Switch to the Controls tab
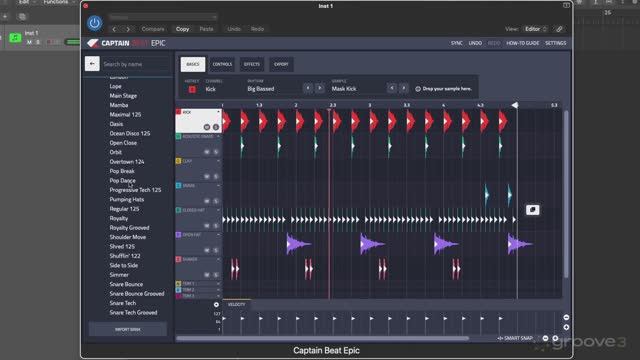Viewport: 640px width, 360px height. pyautogui.click(x=222, y=64)
